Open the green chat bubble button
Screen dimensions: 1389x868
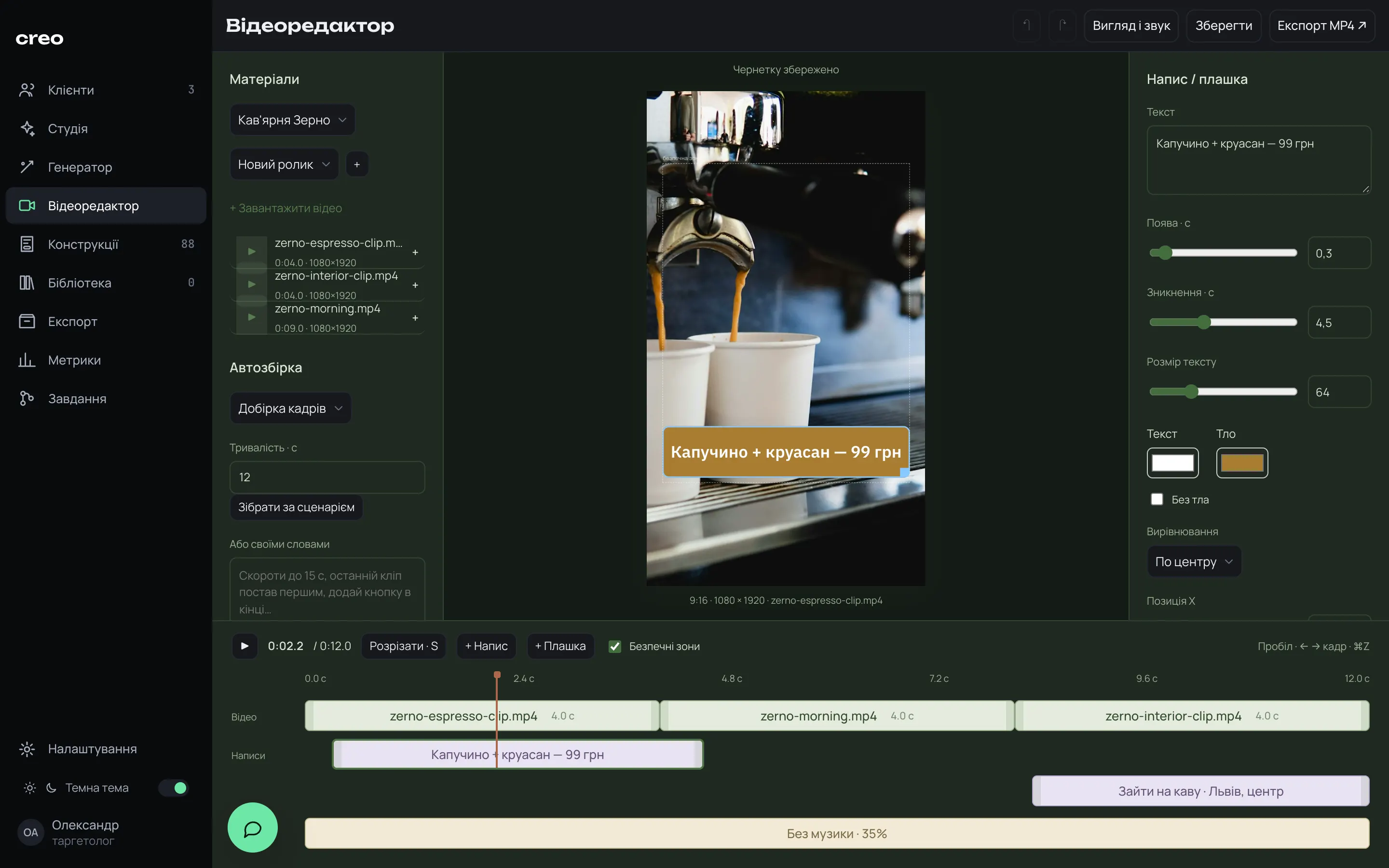(253, 827)
